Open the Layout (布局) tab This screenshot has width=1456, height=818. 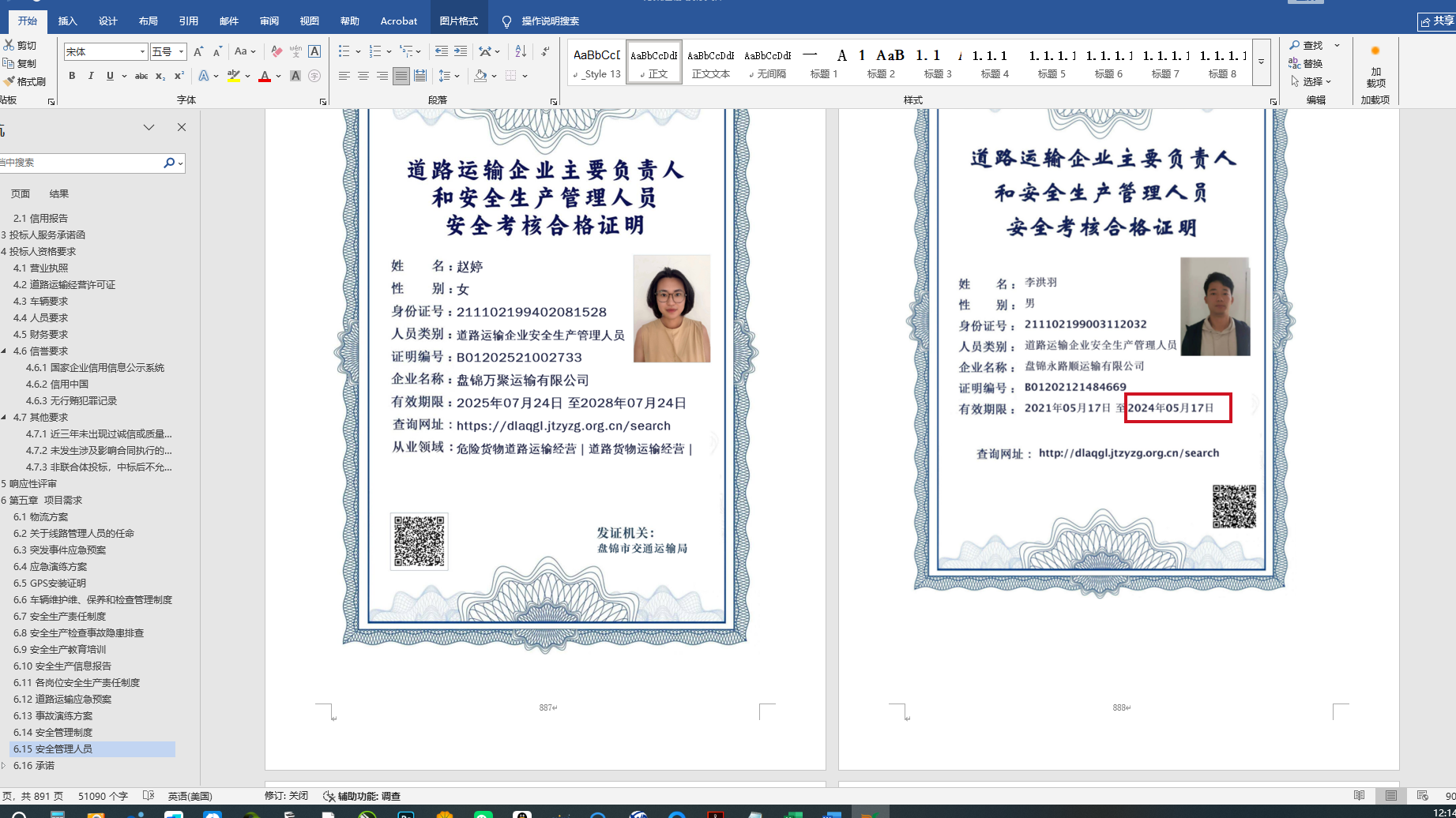pyautogui.click(x=148, y=21)
